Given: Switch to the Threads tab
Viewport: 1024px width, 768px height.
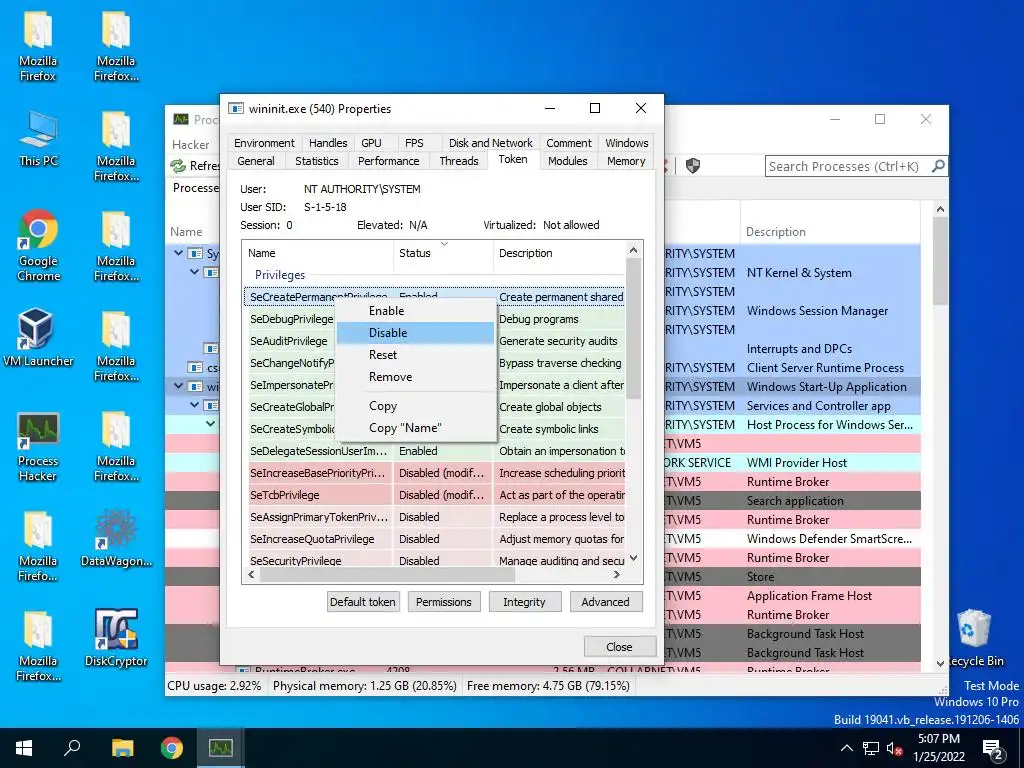Looking at the screenshot, I should 458,161.
